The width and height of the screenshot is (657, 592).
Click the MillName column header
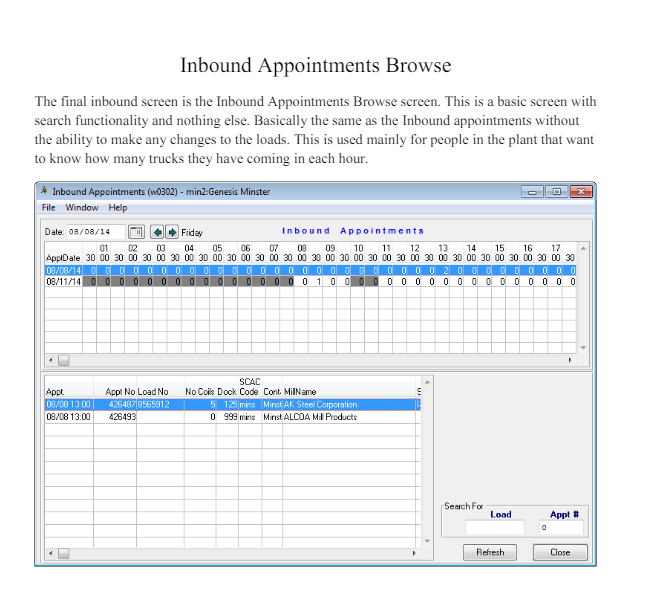[300, 391]
